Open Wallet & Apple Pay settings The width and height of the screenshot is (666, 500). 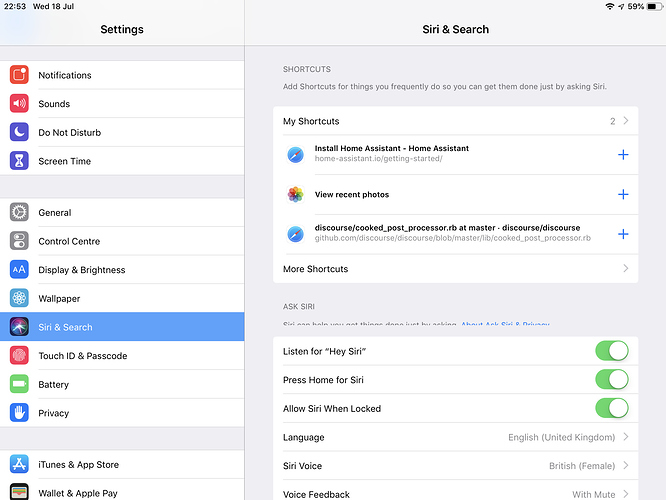pos(122,490)
